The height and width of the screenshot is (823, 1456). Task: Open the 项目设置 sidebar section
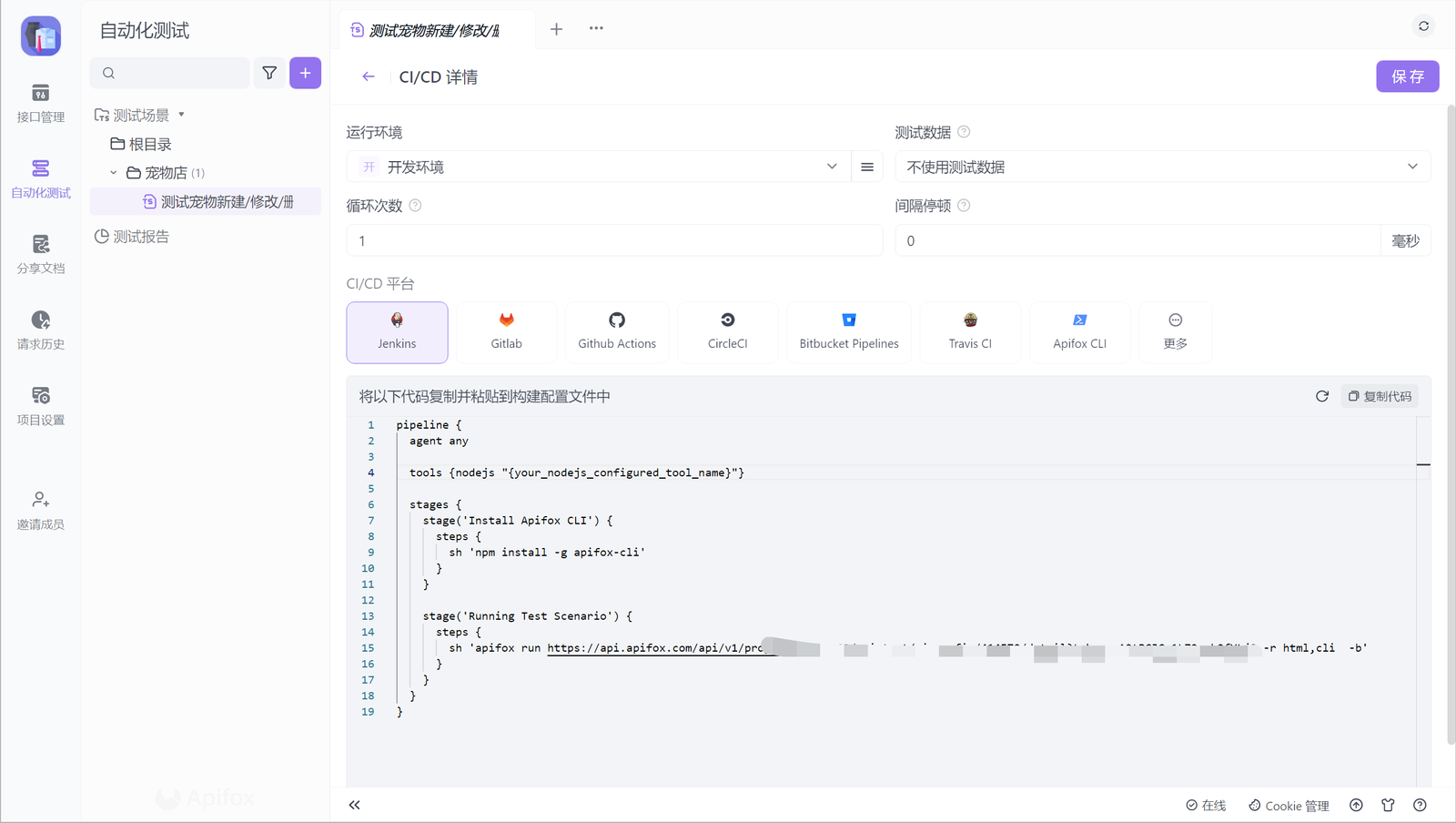point(40,406)
